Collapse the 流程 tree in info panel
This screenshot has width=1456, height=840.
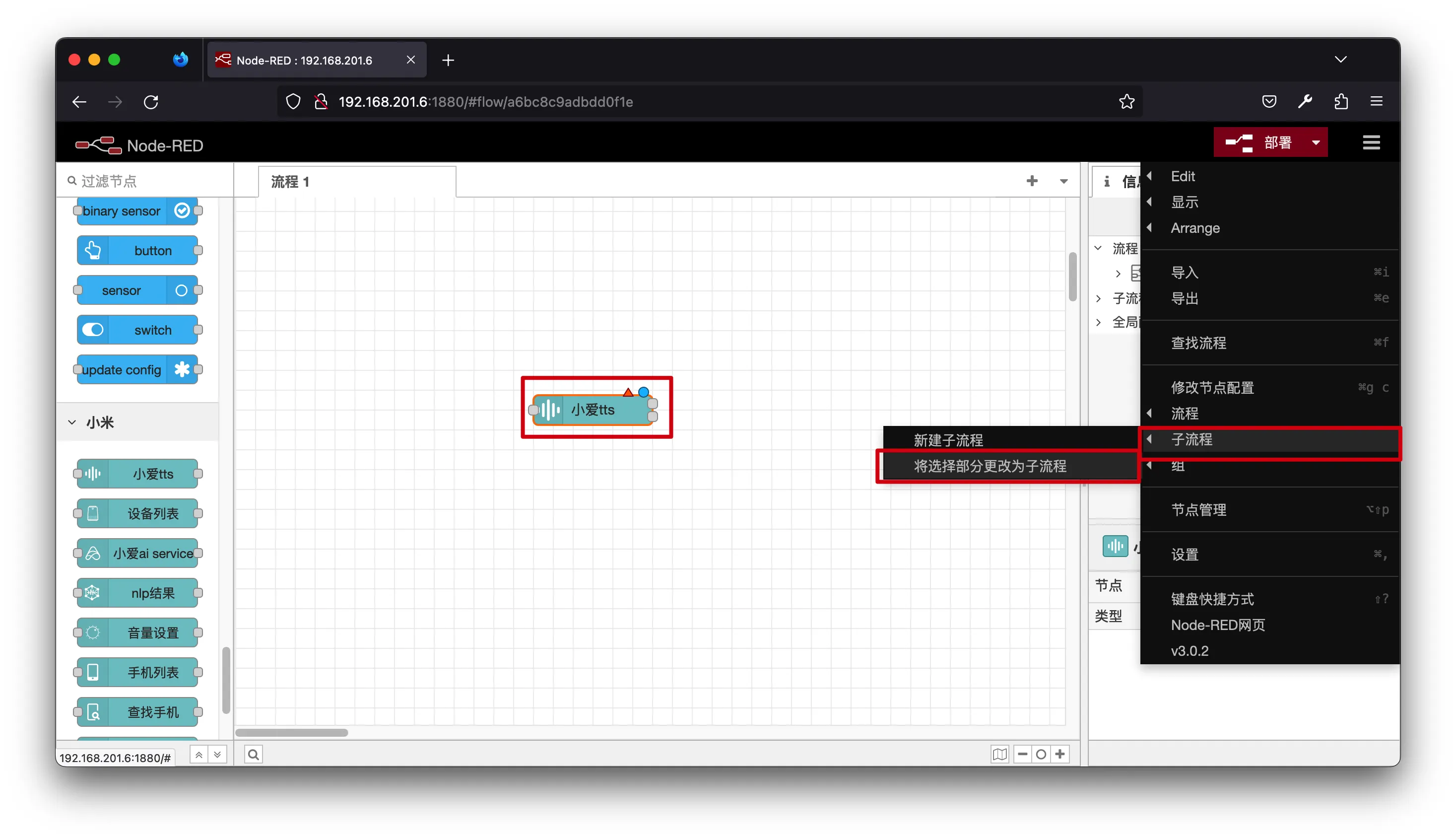1099,248
